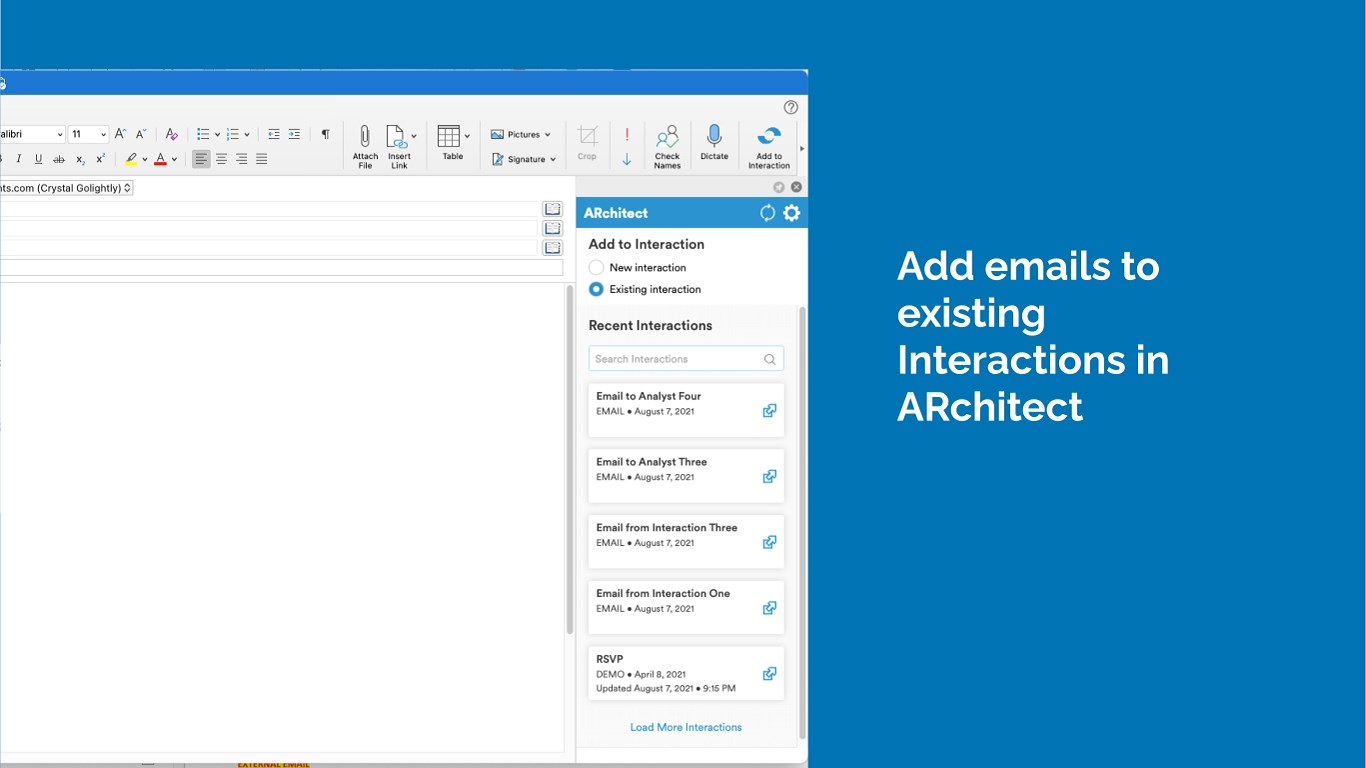This screenshot has width=1366, height=768.
Task: Decrease paragraph indent
Action: pos(274,134)
